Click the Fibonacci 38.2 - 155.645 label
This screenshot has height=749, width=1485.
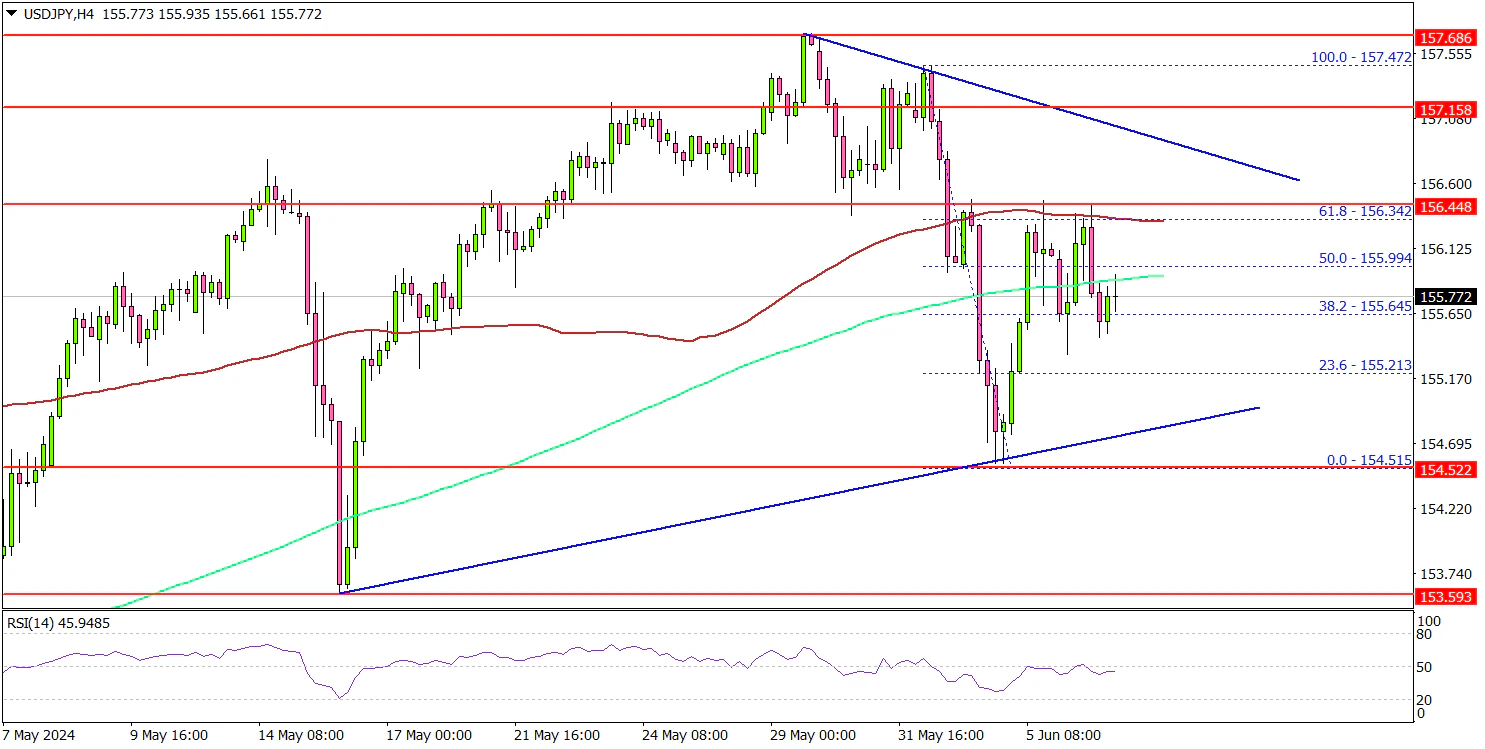click(1365, 306)
